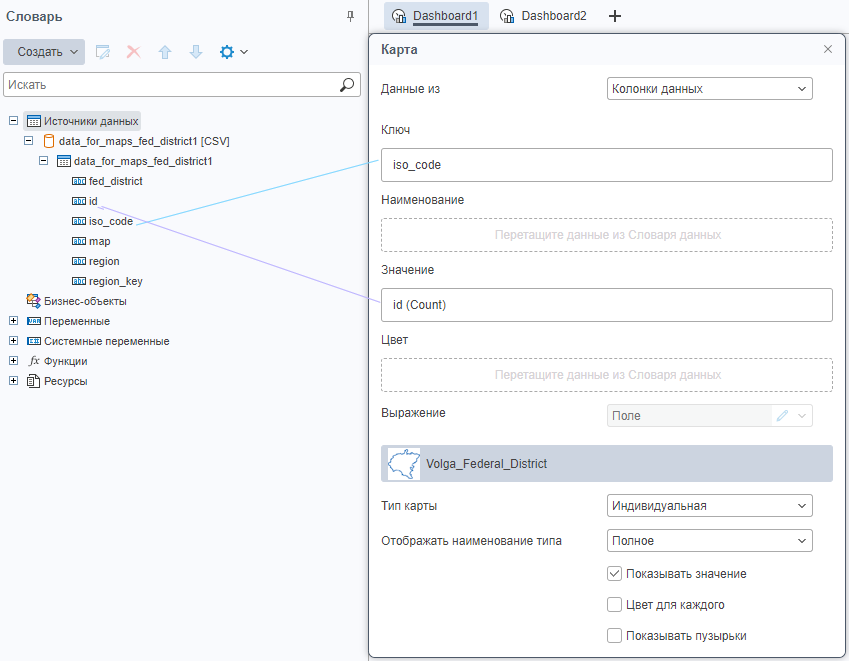
Task: Pin the Словарь panel with pin icon
Action: pyautogui.click(x=350, y=16)
